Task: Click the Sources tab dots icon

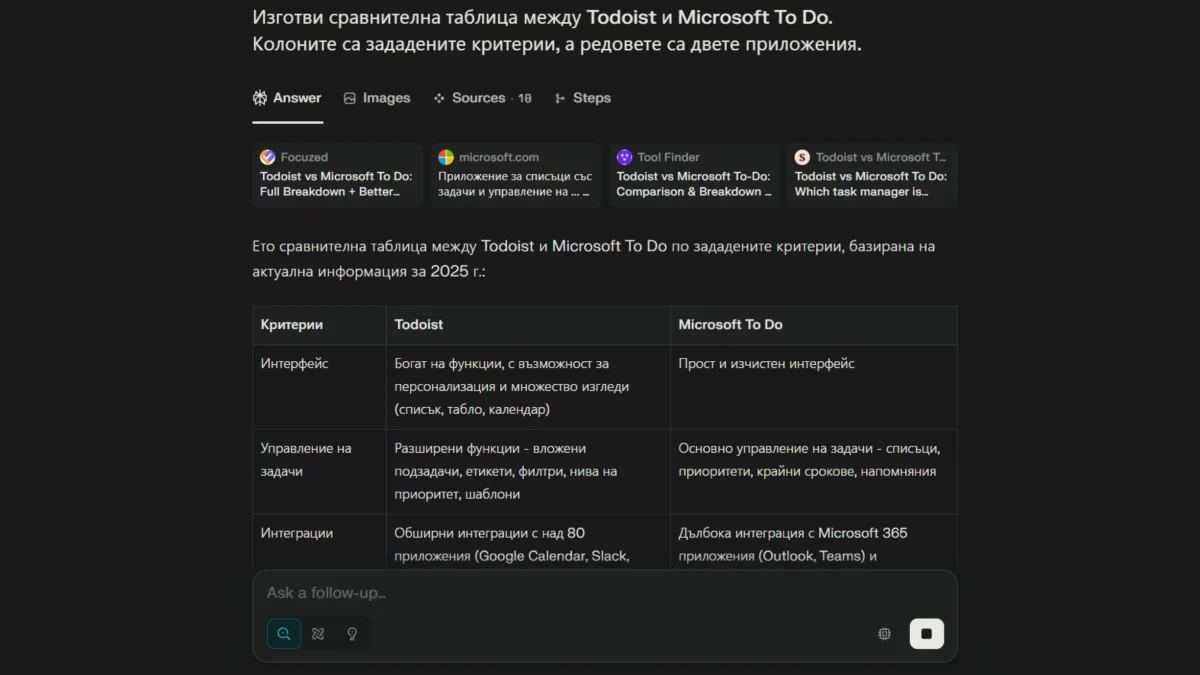Action: (439, 98)
